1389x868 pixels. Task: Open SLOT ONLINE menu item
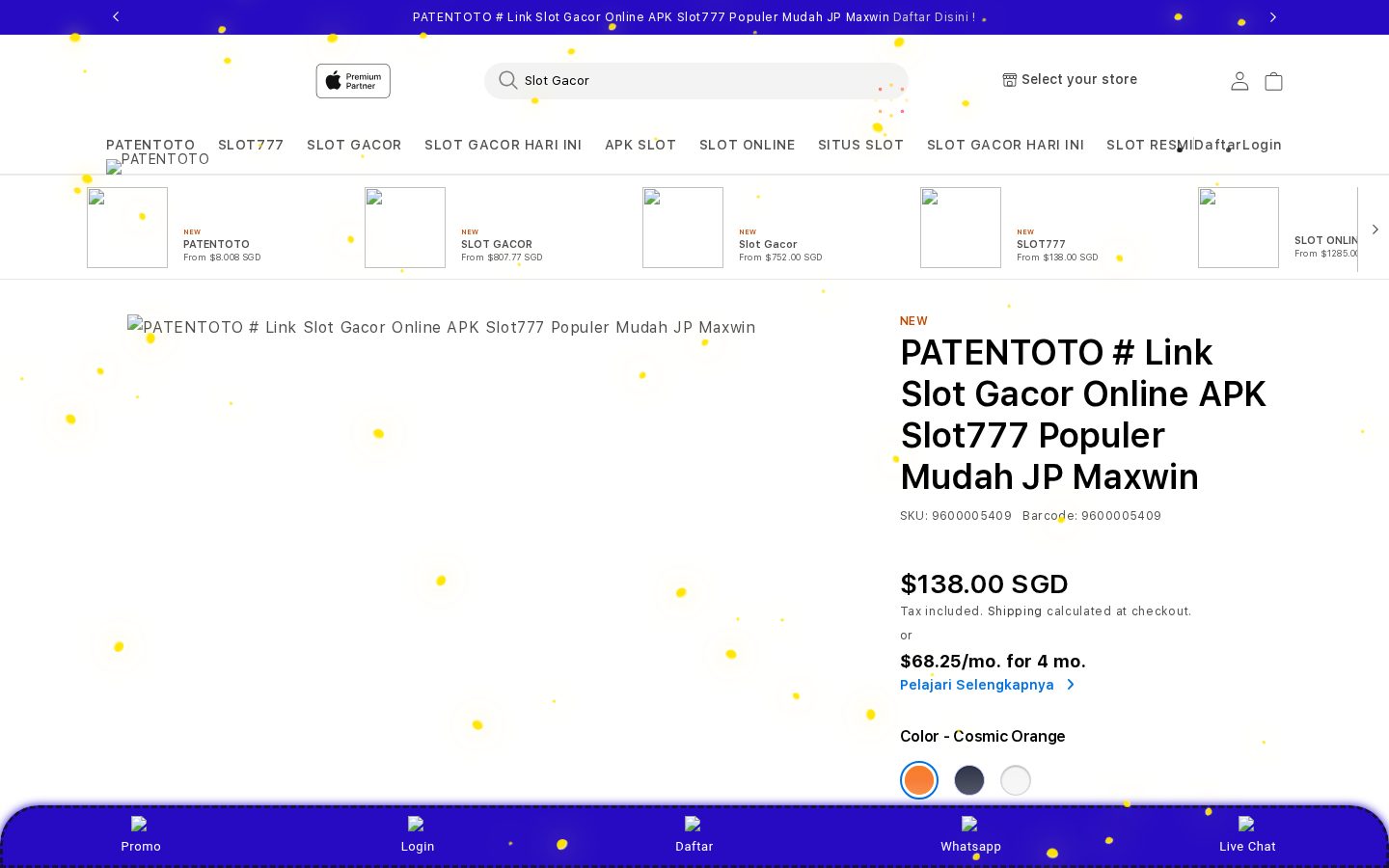coord(747,145)
